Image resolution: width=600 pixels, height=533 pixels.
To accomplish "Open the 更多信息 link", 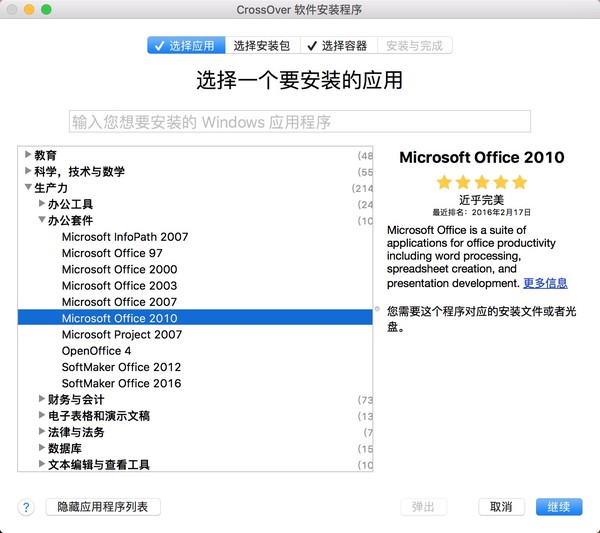I will click(545, 283).
